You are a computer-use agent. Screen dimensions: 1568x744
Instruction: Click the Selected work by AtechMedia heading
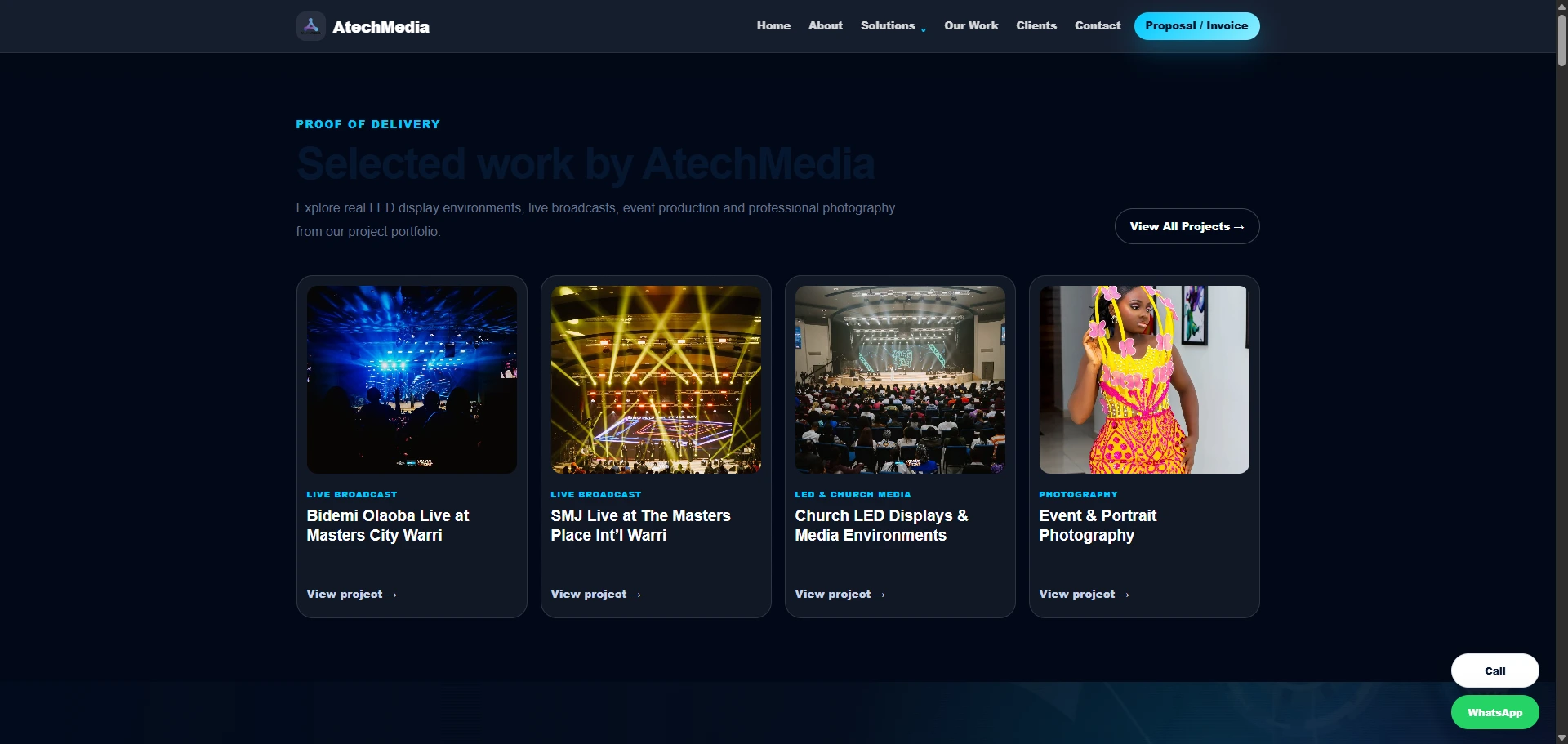(x=586, y=163)
